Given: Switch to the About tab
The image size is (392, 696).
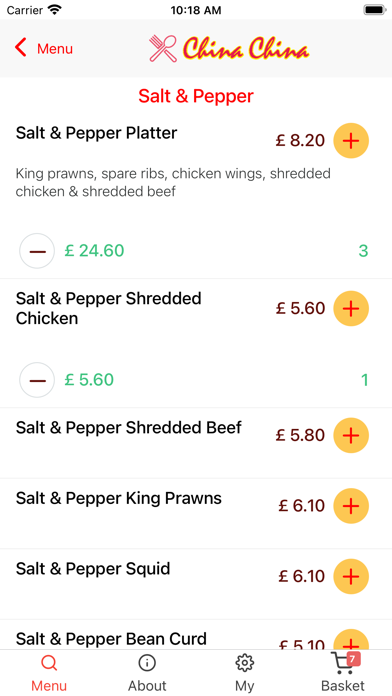Looking at the screenshot, I should tap(147, 672).
